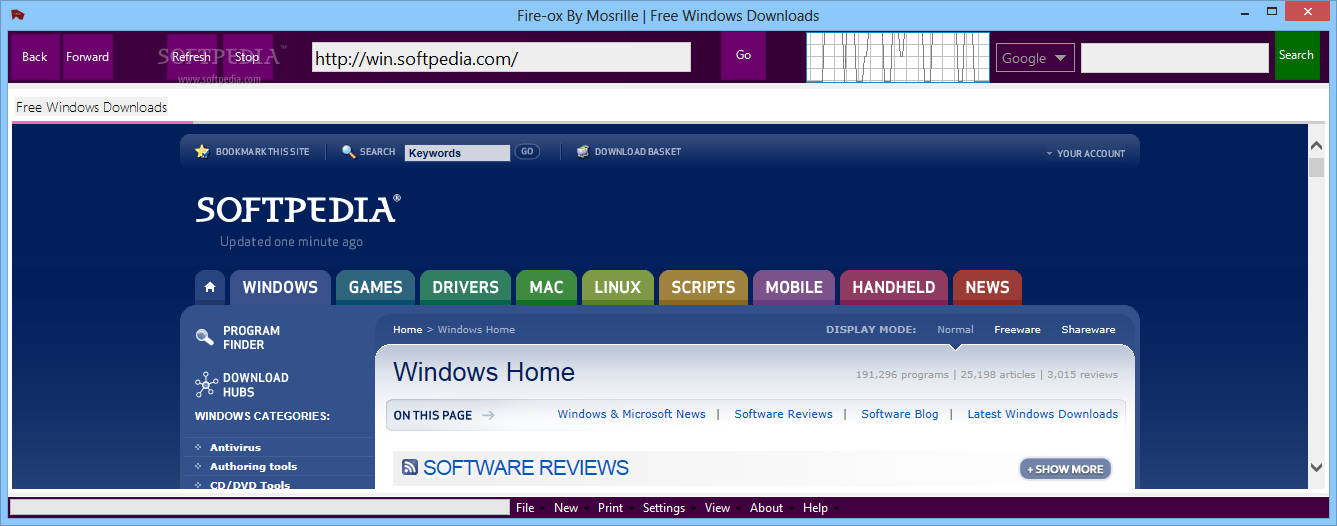Select the LINUX category tab
Screen dimensions: 1337x526
click(x=617, y=287)
